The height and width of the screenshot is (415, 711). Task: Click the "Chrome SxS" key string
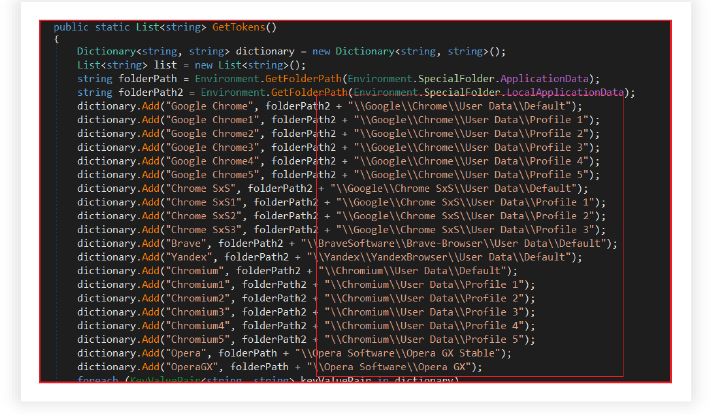coord(201,188)
